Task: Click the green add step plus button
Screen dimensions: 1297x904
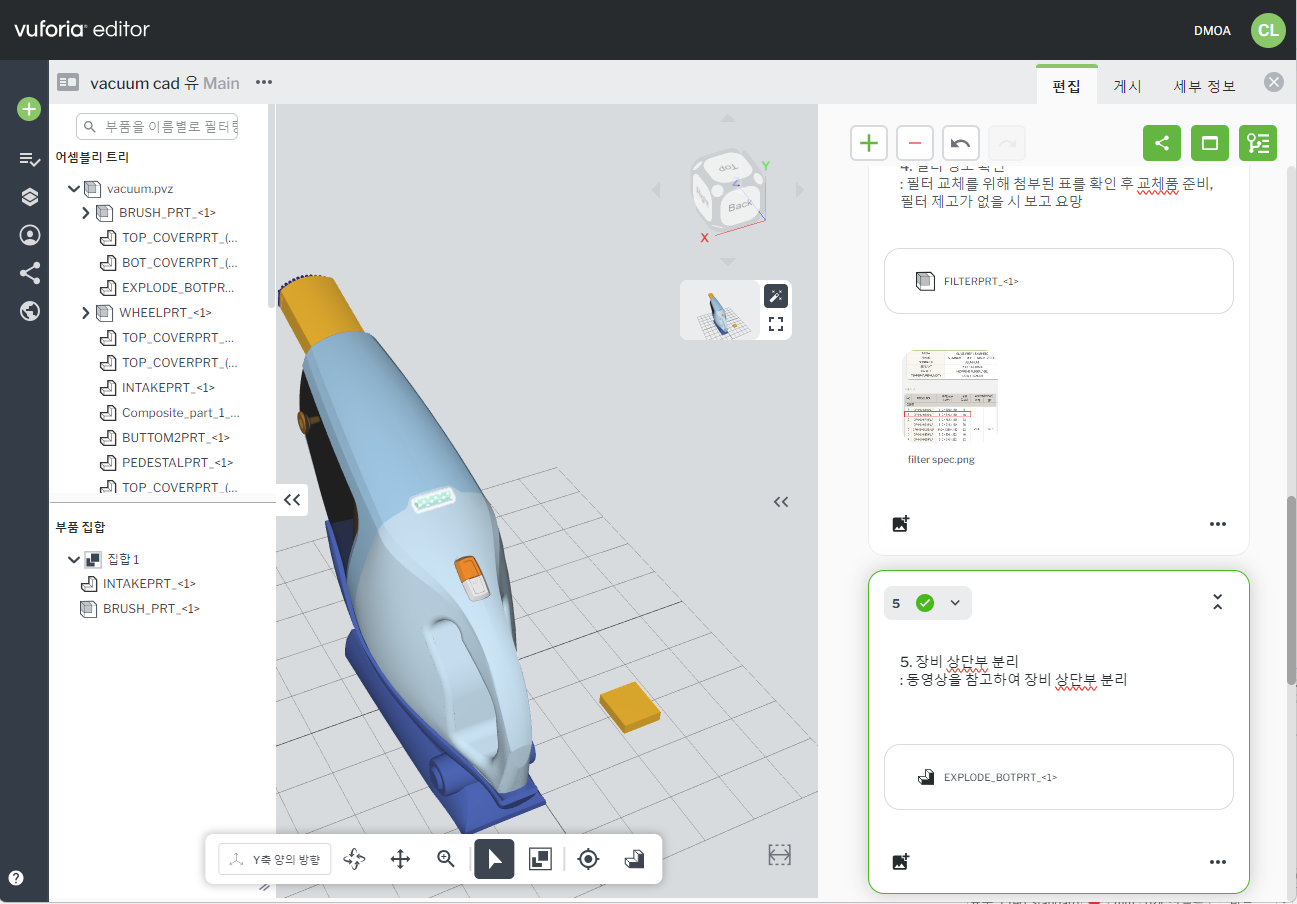Action: pyautogui.click(x=869, y=143)
